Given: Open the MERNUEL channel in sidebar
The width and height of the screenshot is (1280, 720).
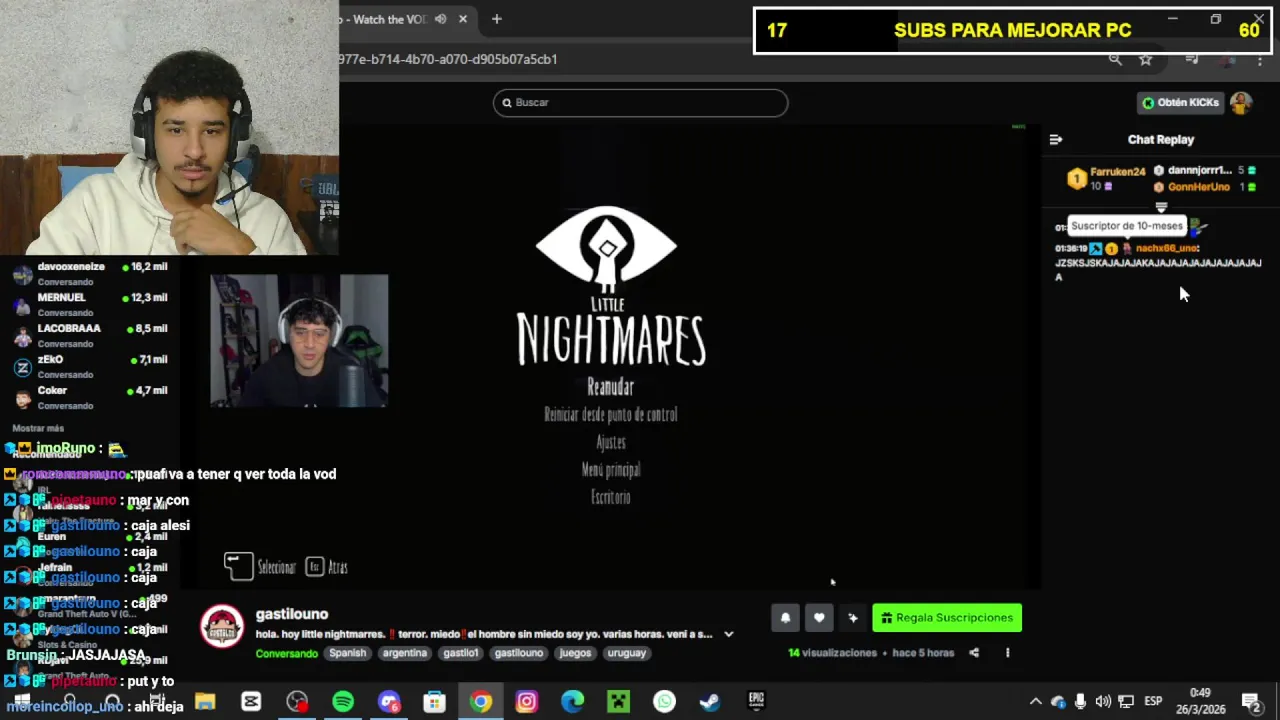Looking at the screenshot, I should point(90,305).
